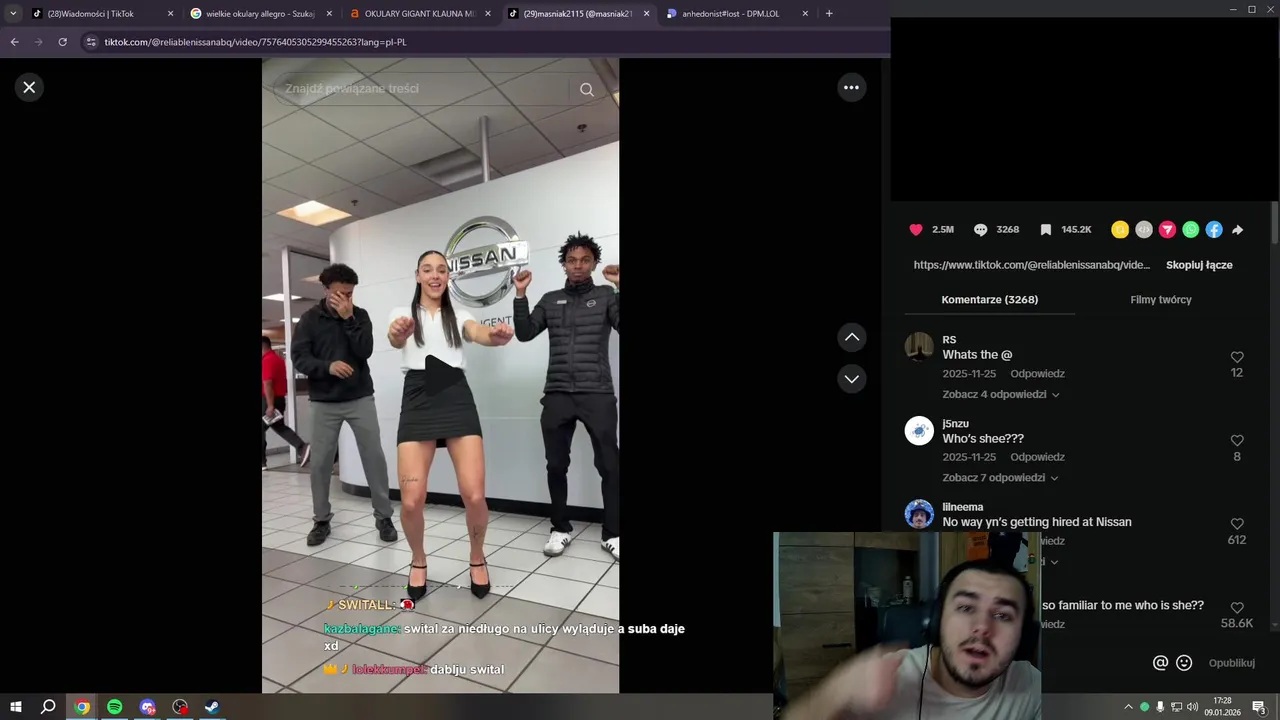Click the site info icon in address bar
The image size is (1280, 720).
coord(91,42)
